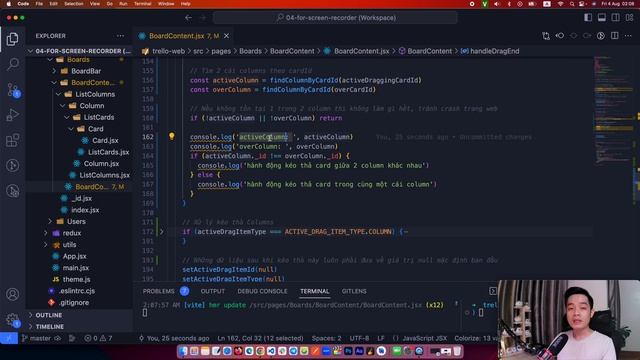Open the Selection menu in the menu bar
The height and width of the screenshot is (360, 640).
coord(74,4)
